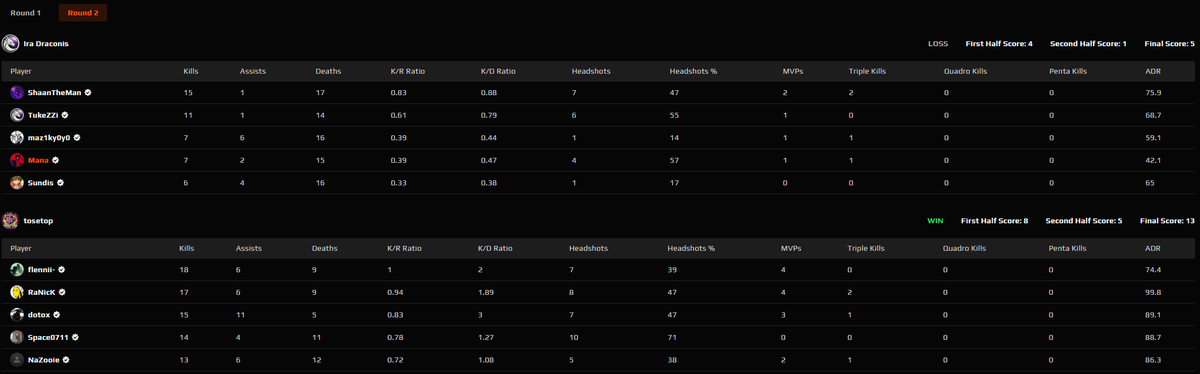Click Mana's ADR value 42.1
The width and height of the screenshot is (1200, 374).
(1153, 160)
